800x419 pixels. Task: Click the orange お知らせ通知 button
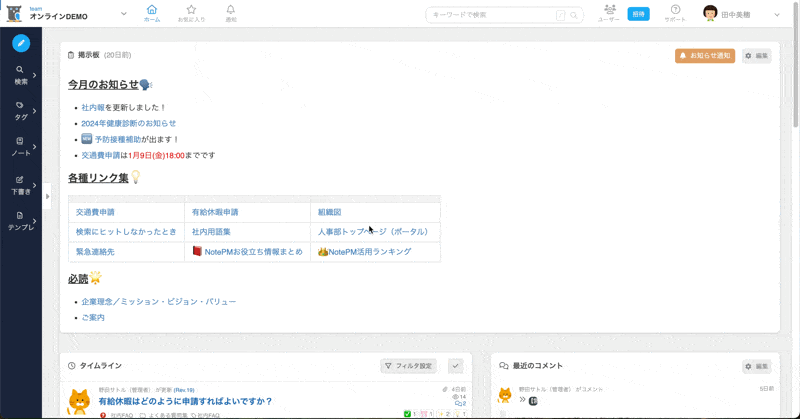704,56
